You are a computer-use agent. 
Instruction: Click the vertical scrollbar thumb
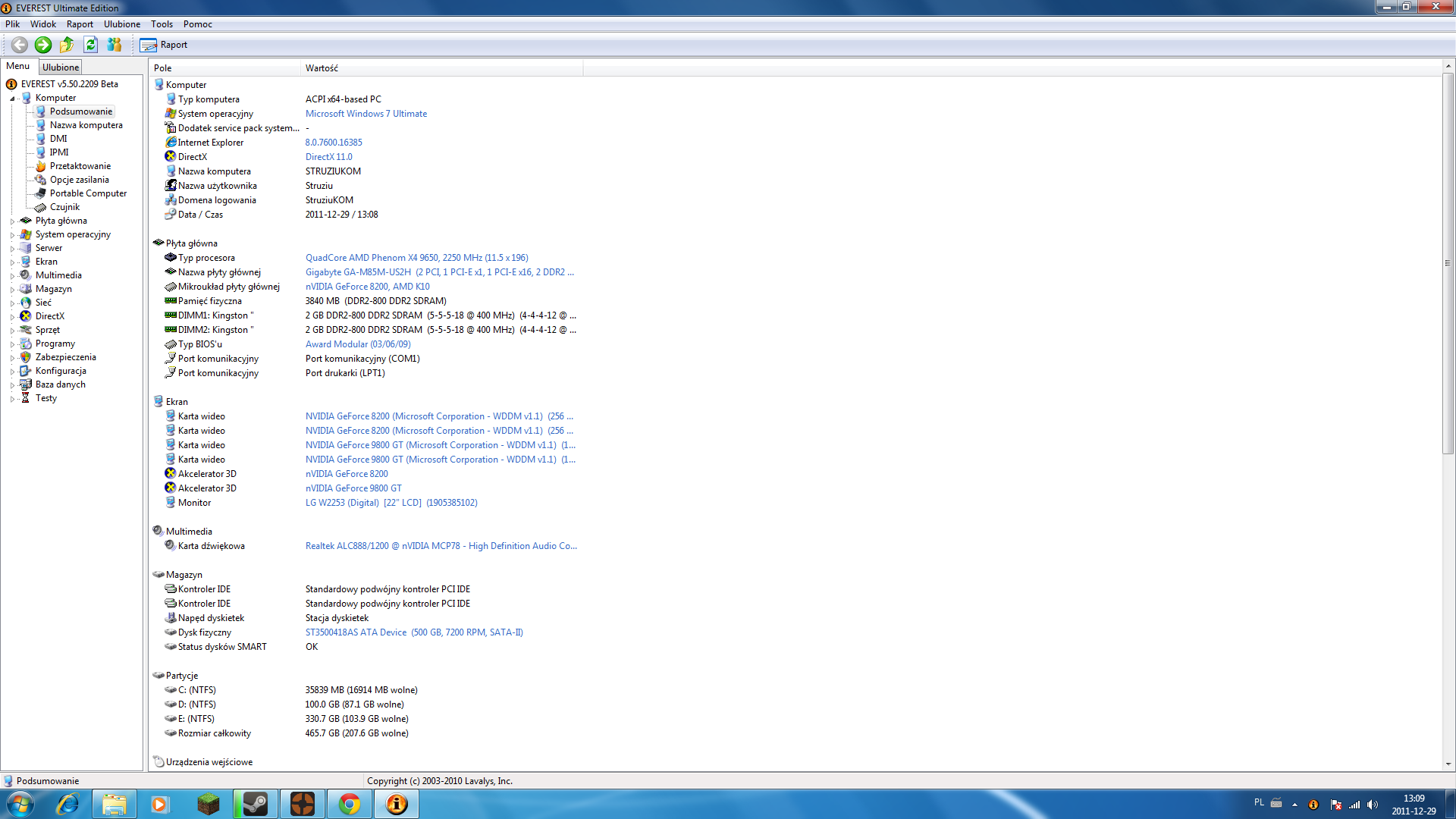(x=1448, y=263)
